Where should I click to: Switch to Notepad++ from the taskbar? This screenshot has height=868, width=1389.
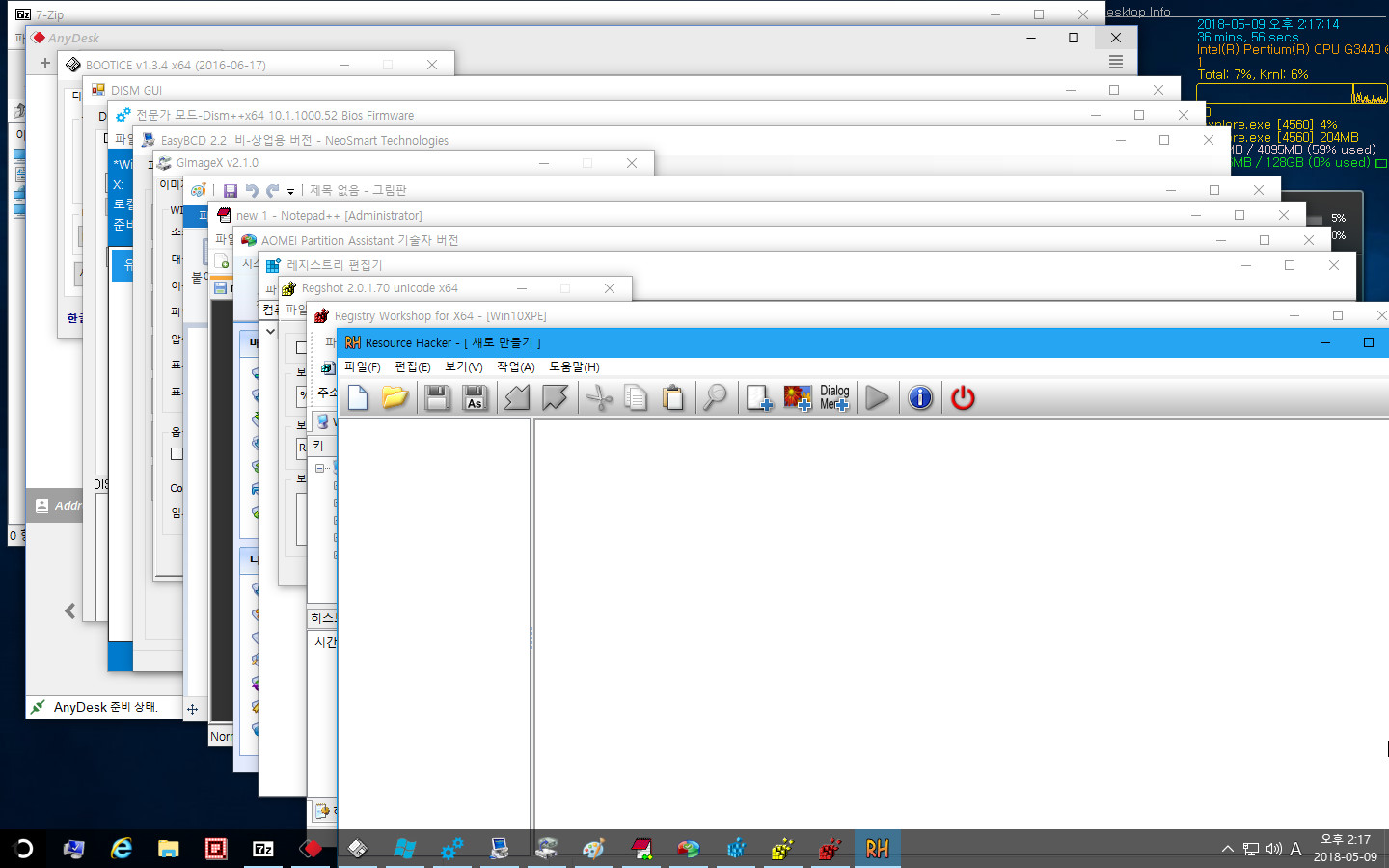point(640,849)
